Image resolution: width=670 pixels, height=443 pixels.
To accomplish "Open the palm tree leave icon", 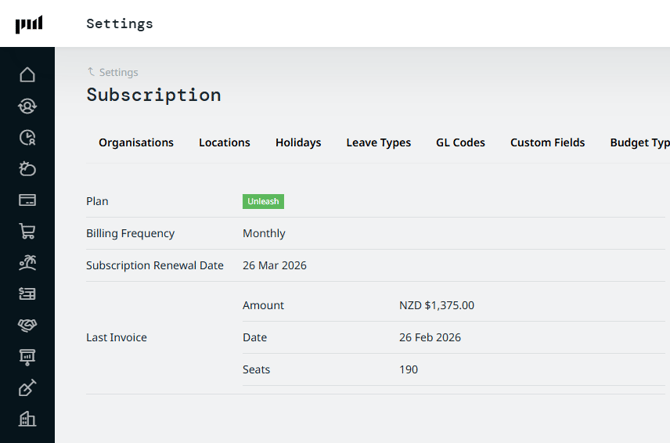I will (x=27, y=263).
